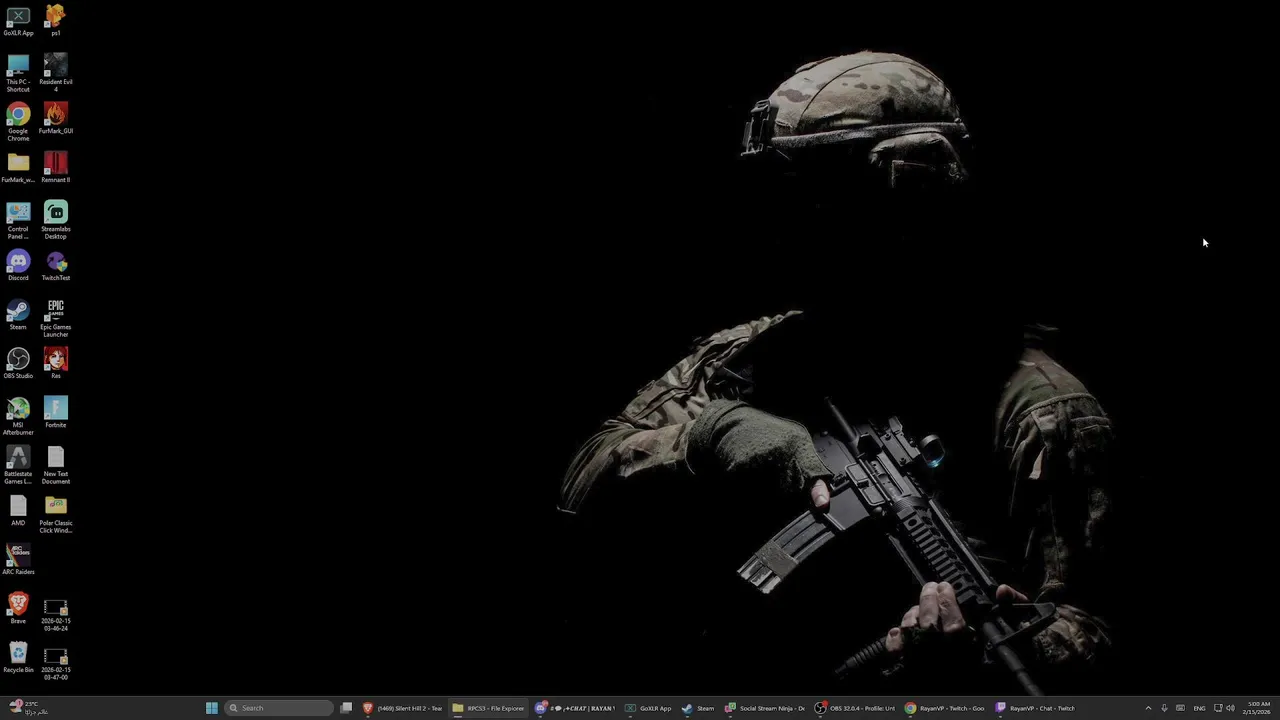1280x720 pixels.
Task: Open the FurMark_w... folder on the desktop
Action: (x=18, y=168)
